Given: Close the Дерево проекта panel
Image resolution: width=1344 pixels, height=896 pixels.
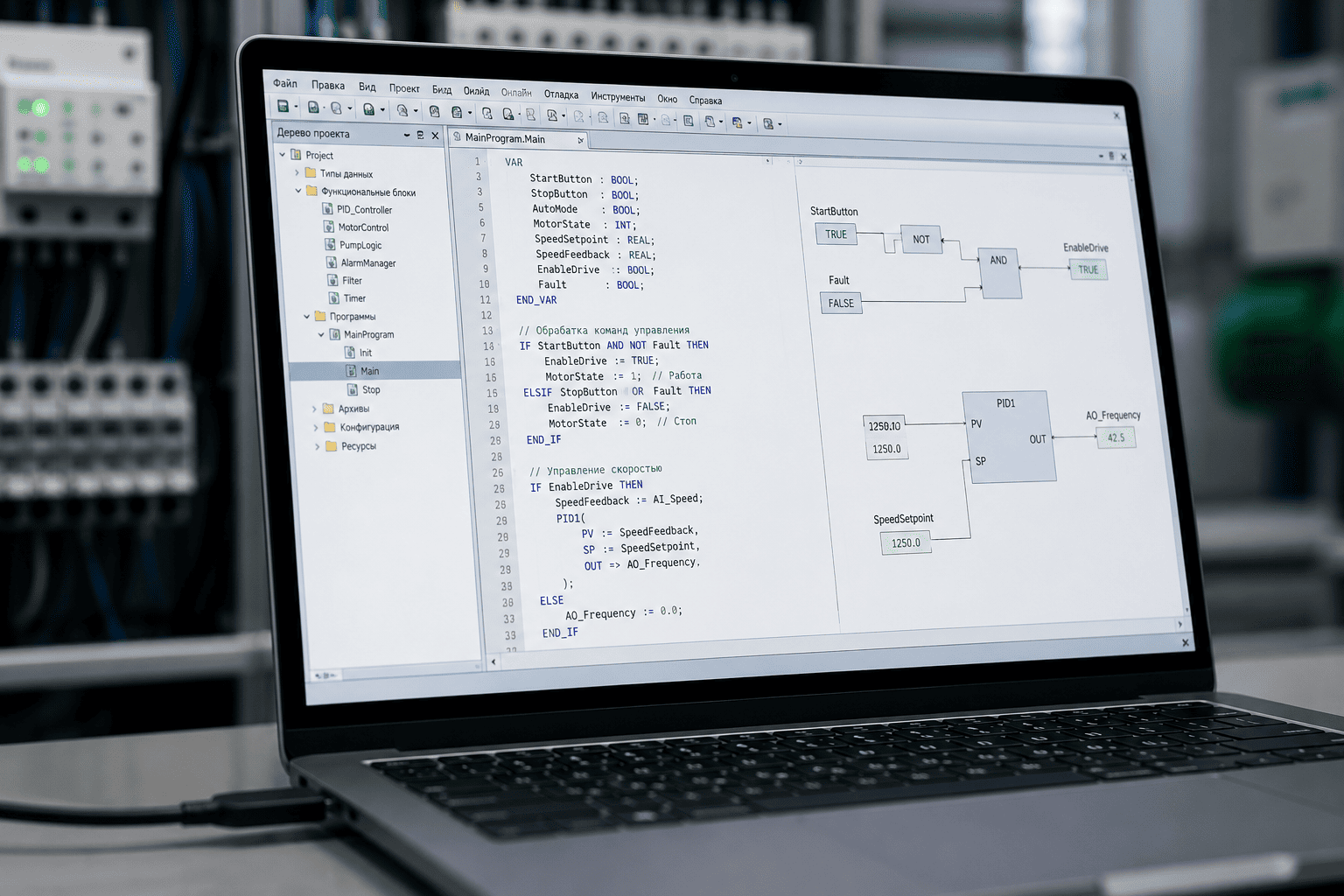Looking at the screenshot, I should click(435, 136).
